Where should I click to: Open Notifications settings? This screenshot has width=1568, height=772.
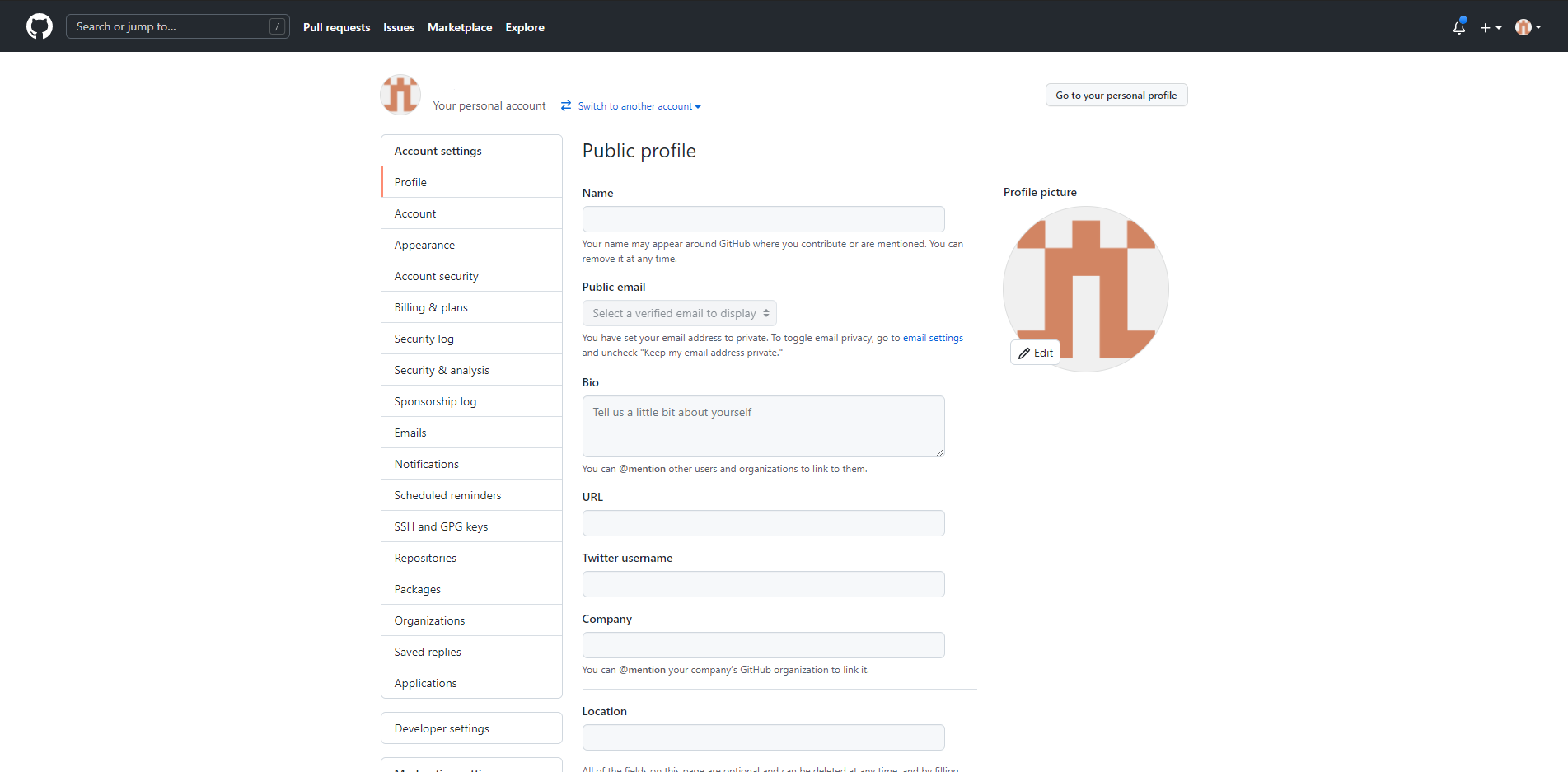[x=471, y=464]
